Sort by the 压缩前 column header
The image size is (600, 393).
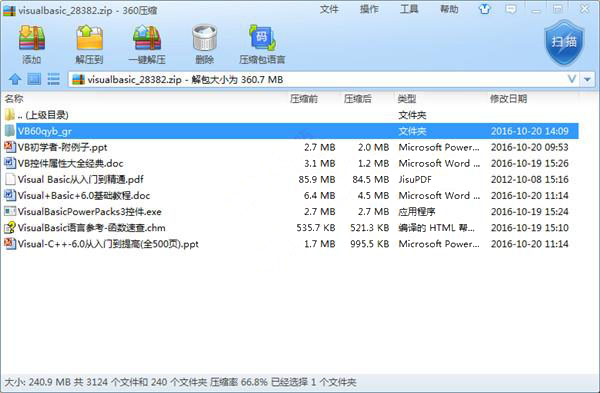(x=303, y=99)
